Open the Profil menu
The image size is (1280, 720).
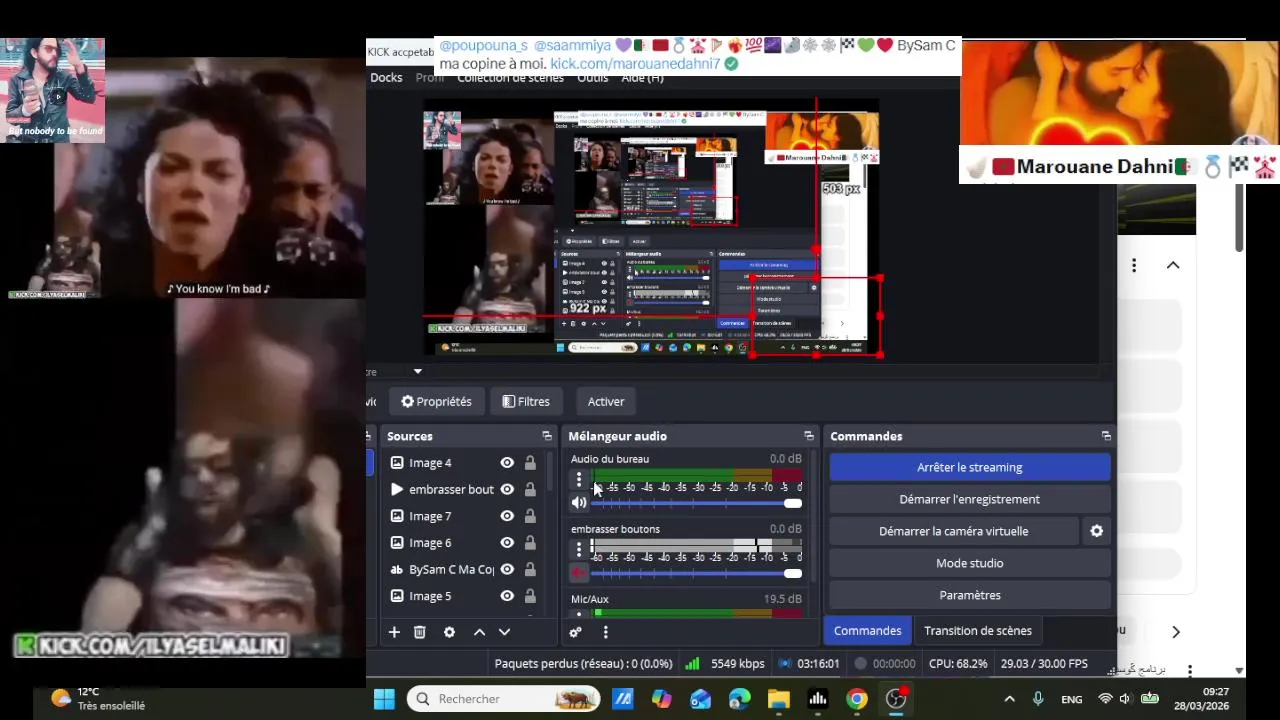click(430, 78)
